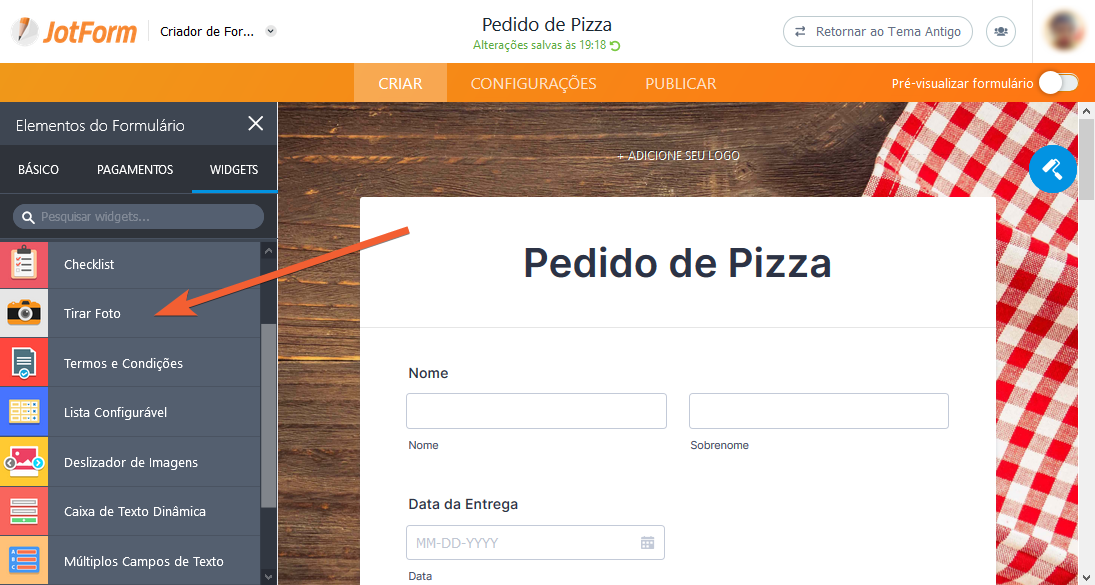Select the Tirar Foto camera icon

(x=24, y=313)
